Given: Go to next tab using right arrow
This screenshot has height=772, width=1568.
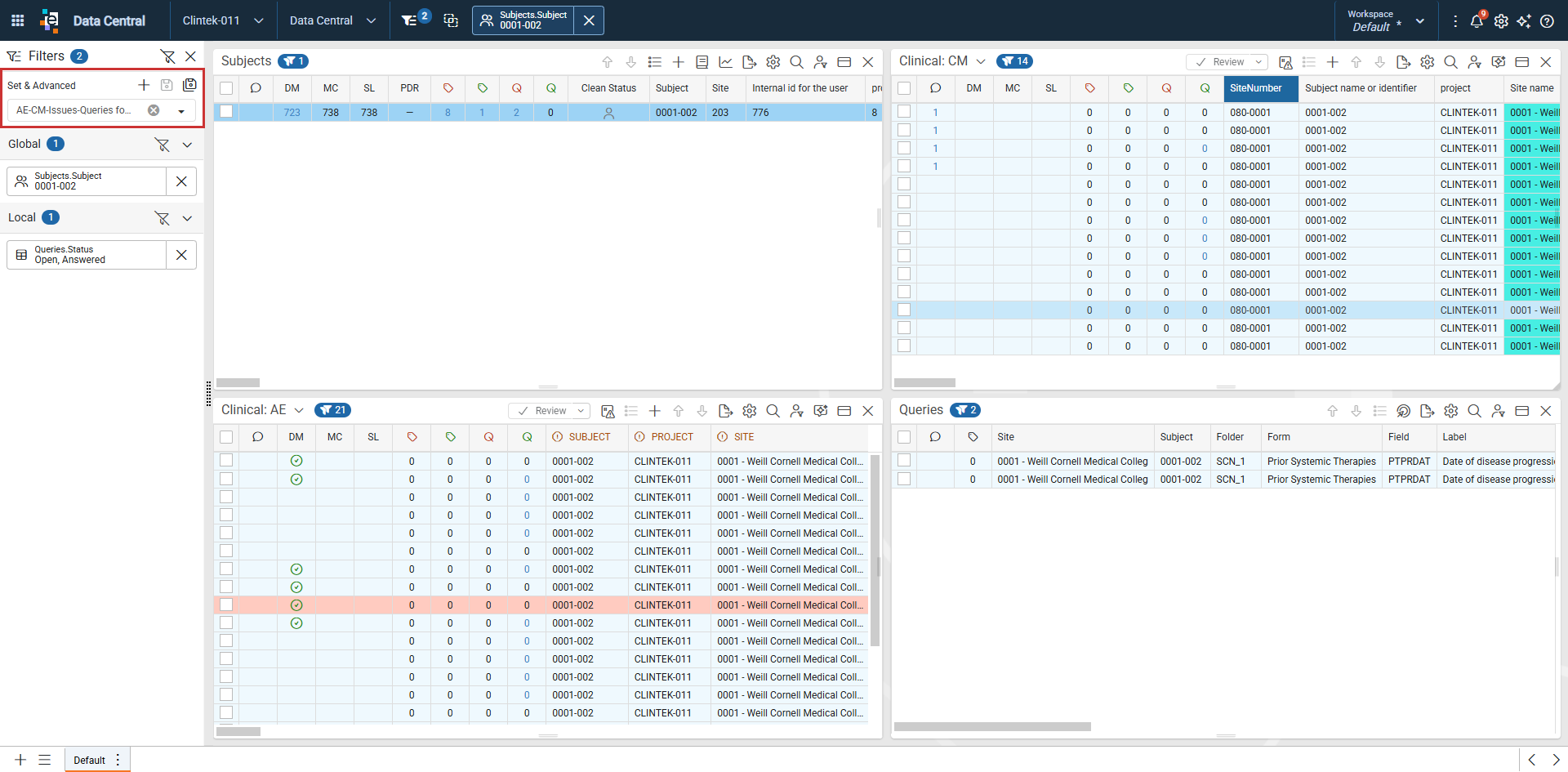Looking at the screenshot, I should 1556,760.
